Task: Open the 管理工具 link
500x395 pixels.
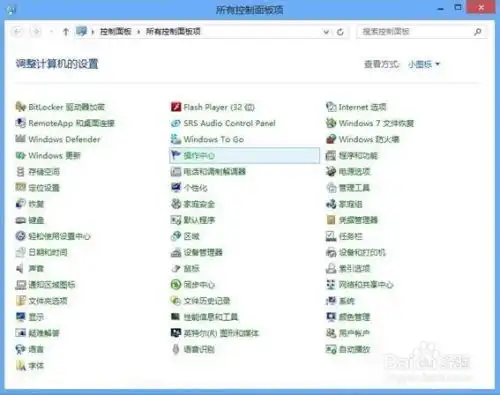Action: [354, 188]
